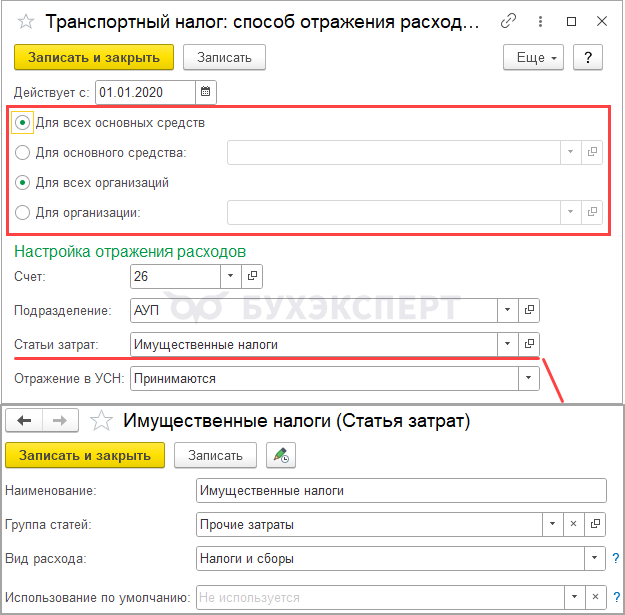Add transport tax form to favorites star

click(26, 22)
